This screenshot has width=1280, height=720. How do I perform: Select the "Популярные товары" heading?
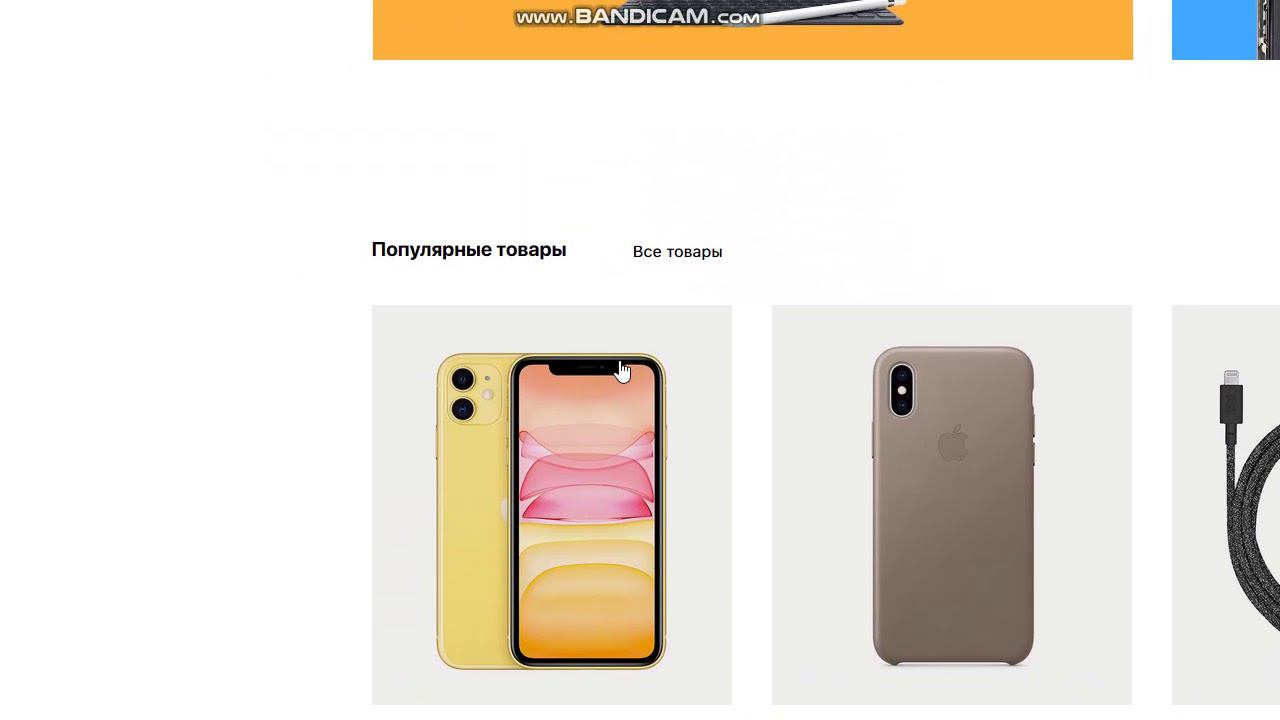469,250
